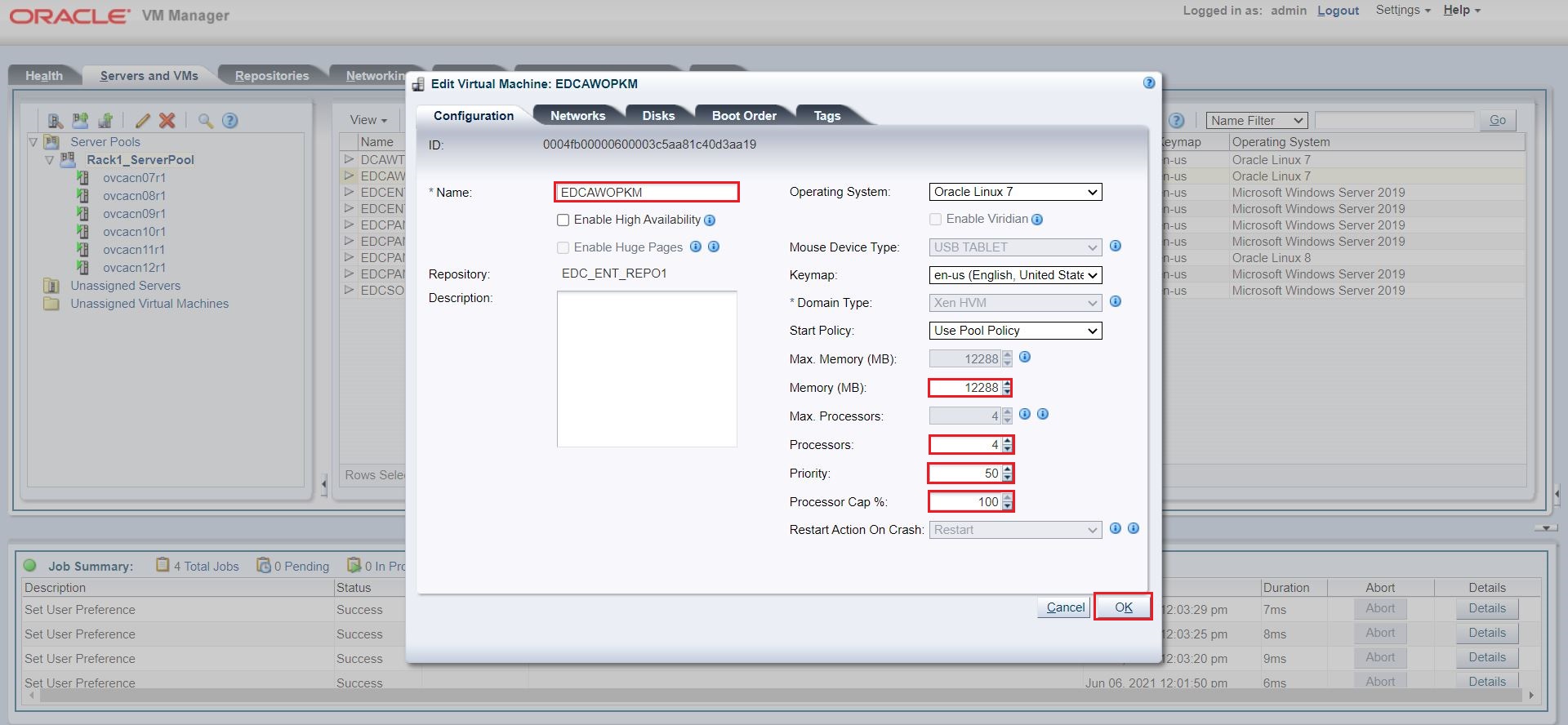1568x725 pixels.
Task: Click info icon next to Domain Type
Action: click(x=1116, y=301)
